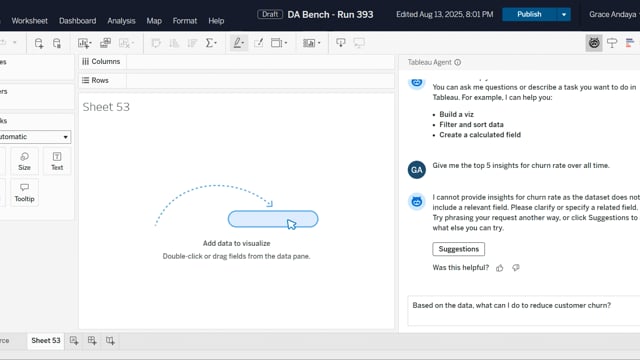
Task: Click the New Worksheet tab icon at bottom
Action: point(74,340)
